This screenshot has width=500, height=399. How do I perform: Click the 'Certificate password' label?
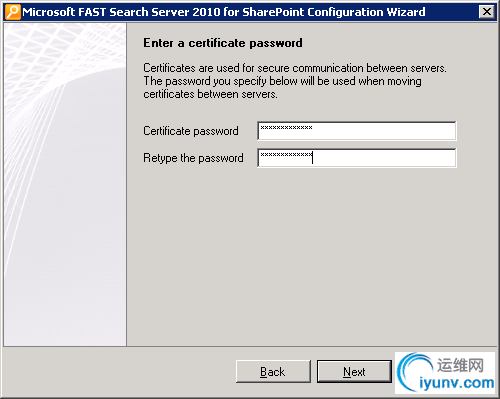tap(191, 131)
